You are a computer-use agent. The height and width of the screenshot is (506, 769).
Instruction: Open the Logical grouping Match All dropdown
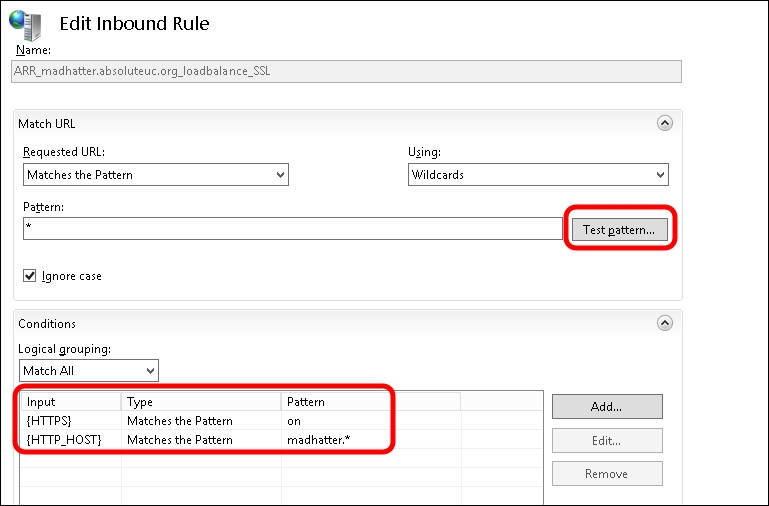coord(89,371)
